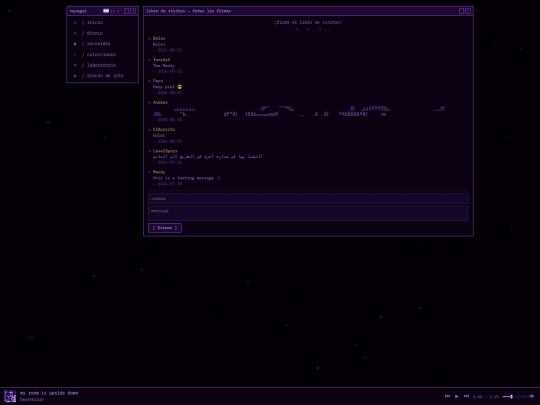Select the LevelSpurs guestbook name

(165, 151)
